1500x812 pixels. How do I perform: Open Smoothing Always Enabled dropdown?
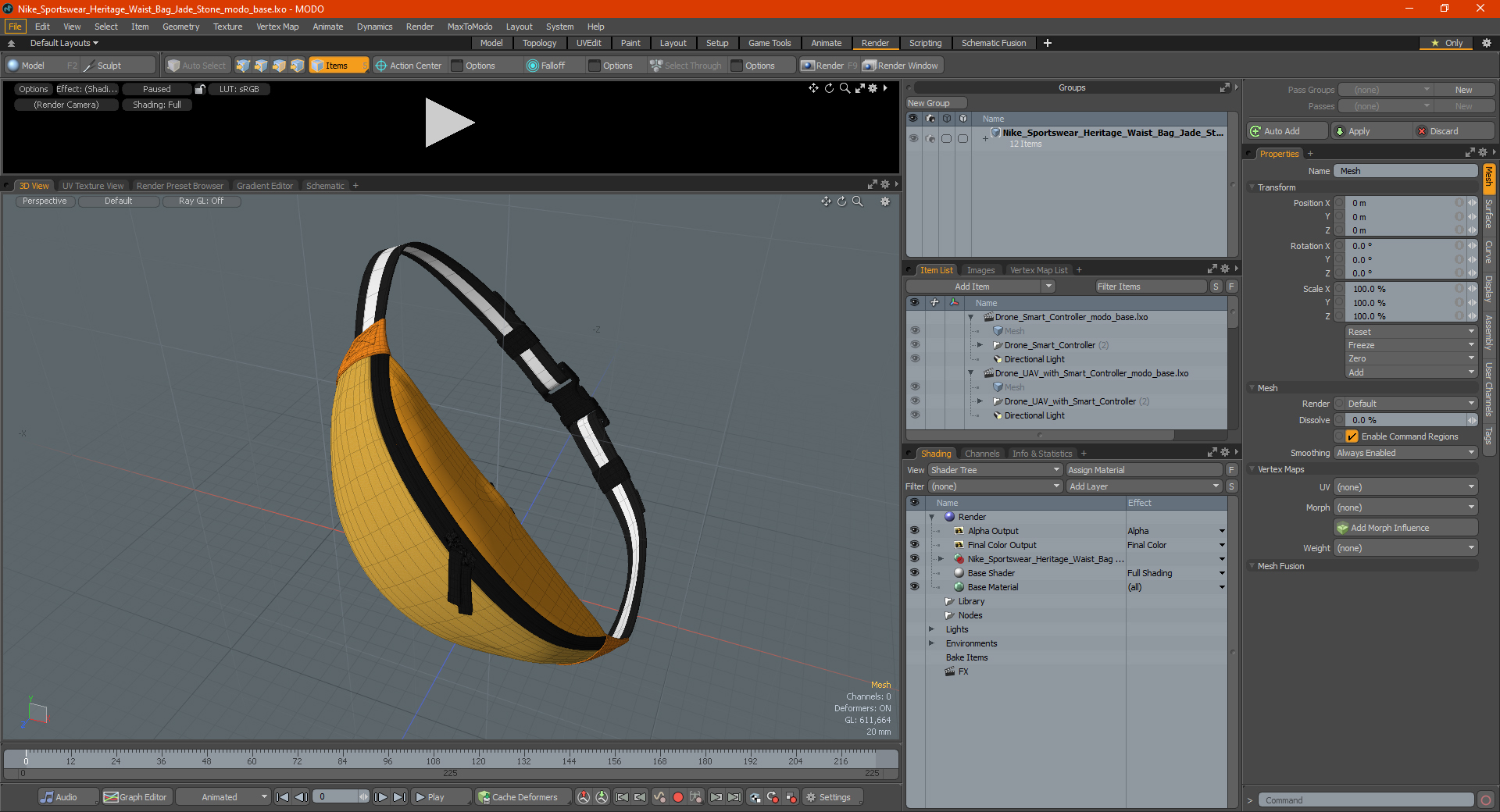(x=1405, y=453)
